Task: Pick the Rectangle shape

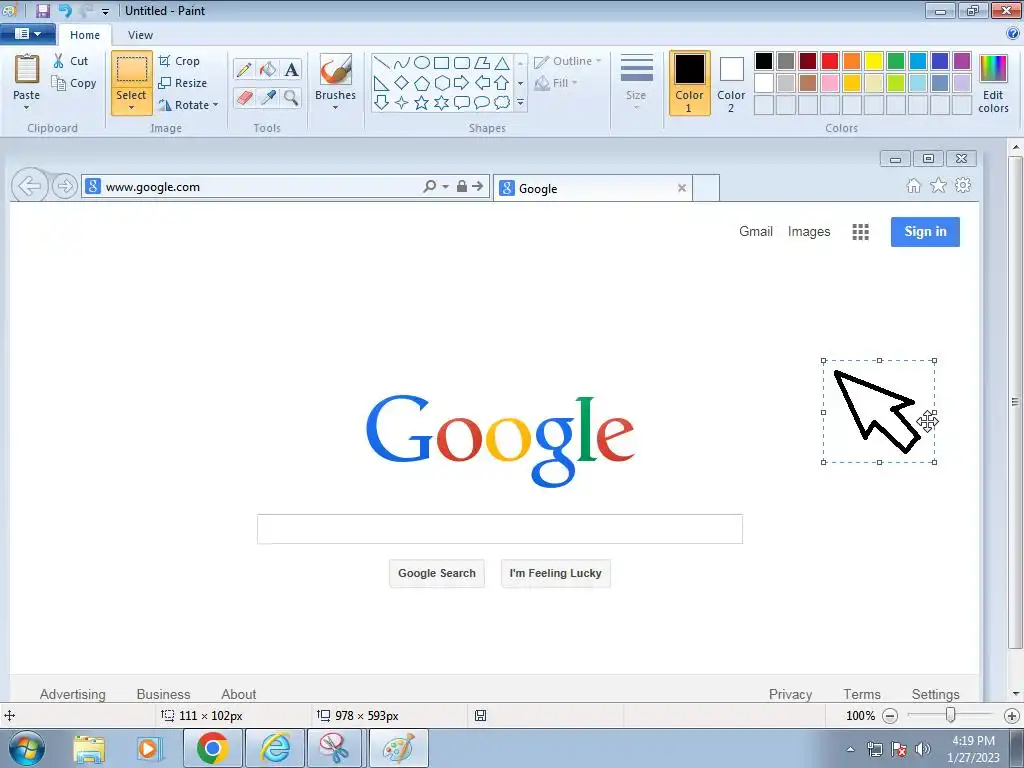Action: click(441, 63)
